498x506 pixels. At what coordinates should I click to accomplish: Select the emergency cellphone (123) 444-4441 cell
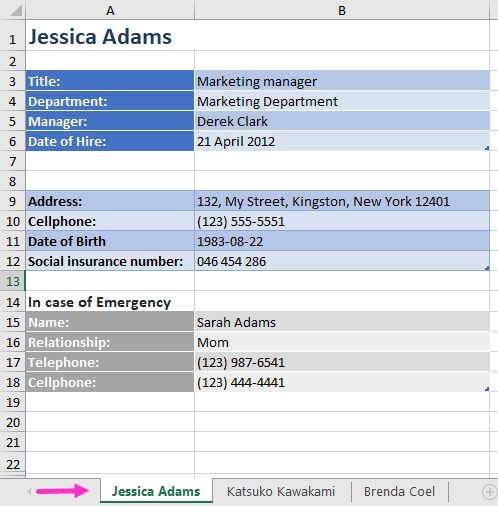(x=342, y=382)
